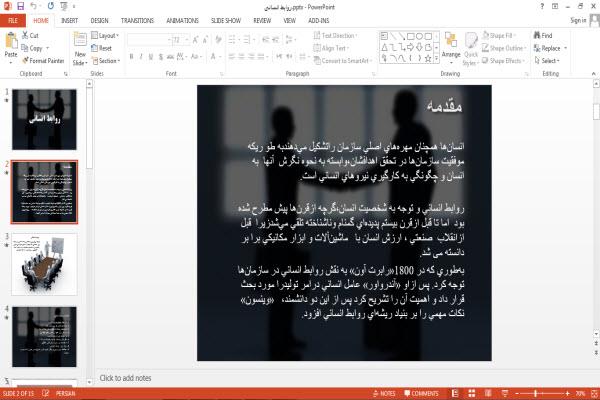The width and height of the screenshot is (600, 400).
Task: Toggle text Shadow formatting
Action: pos(161,57)
